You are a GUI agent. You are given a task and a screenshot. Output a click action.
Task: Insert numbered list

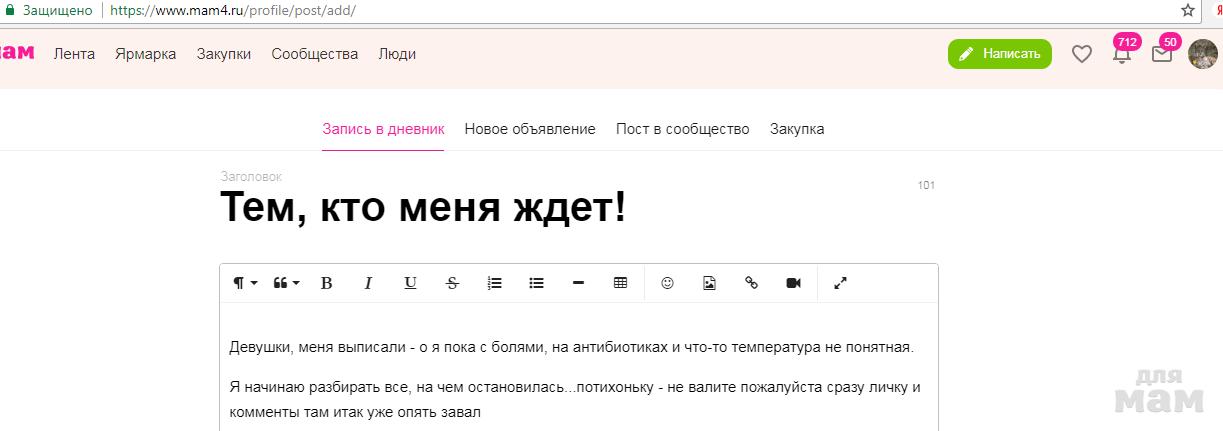coord(494,283)
